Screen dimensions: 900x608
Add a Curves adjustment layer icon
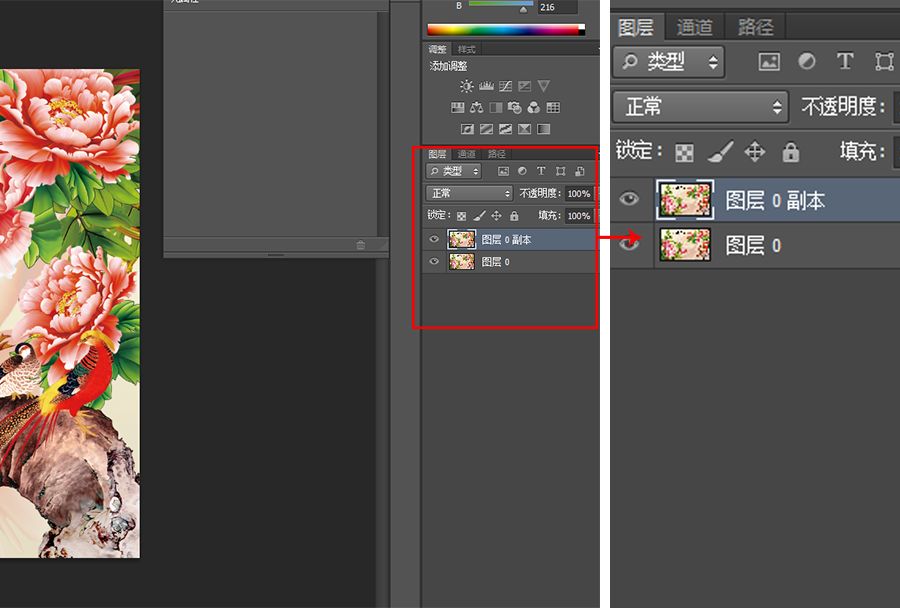(505, 86)
